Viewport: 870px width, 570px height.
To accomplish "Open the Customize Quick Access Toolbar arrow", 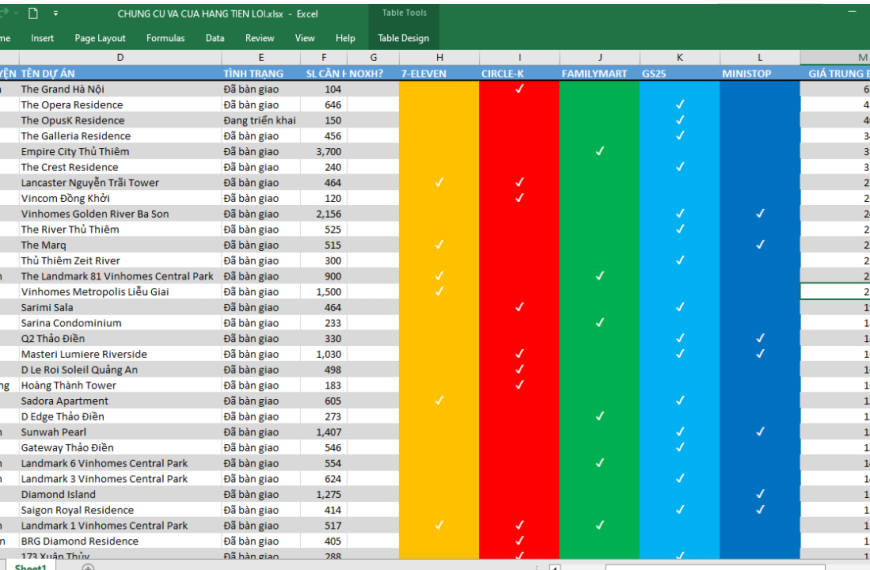I will (55, 13).
